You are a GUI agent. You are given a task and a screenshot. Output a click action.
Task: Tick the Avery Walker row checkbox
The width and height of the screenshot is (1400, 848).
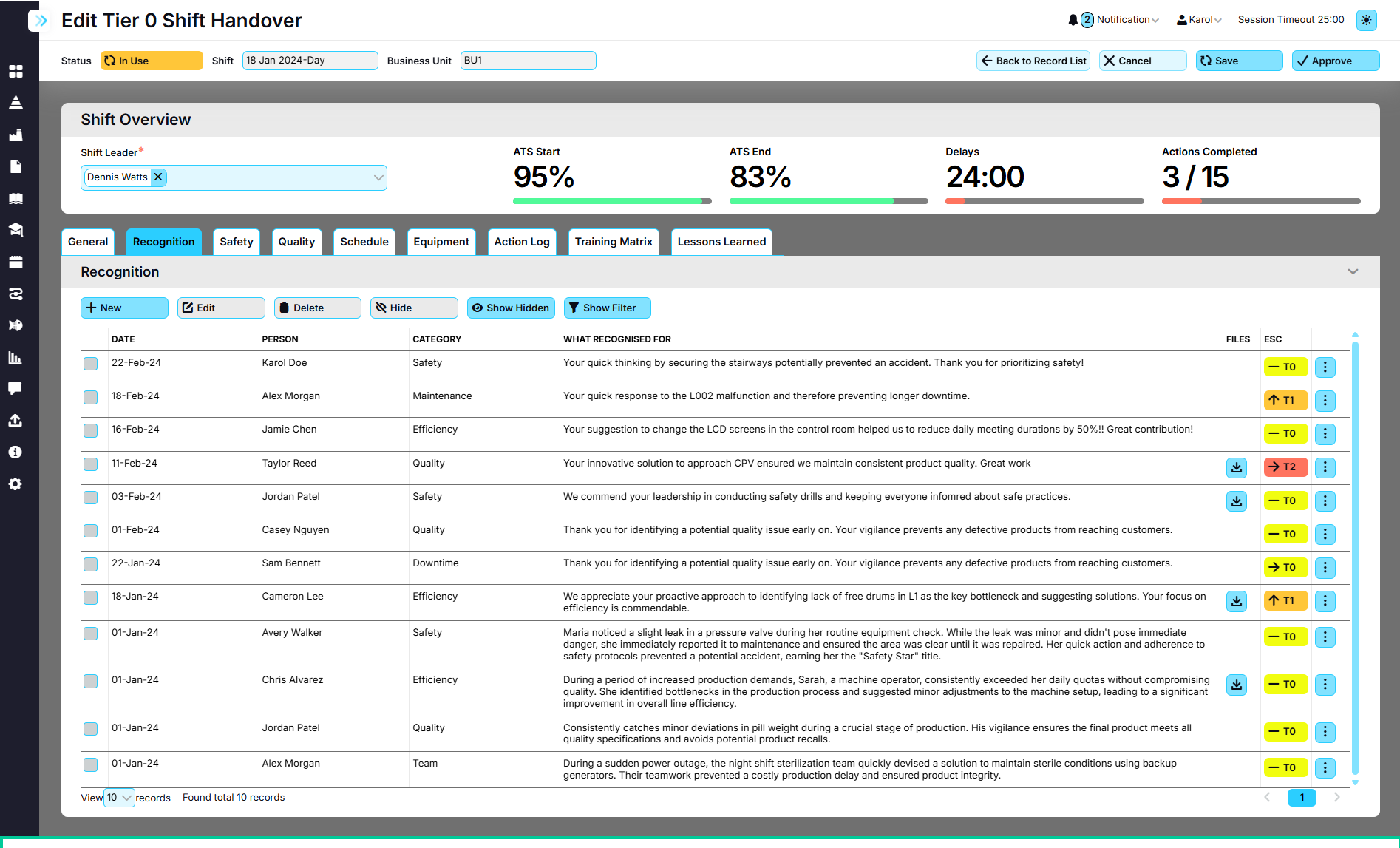click(x=91, y=634)
